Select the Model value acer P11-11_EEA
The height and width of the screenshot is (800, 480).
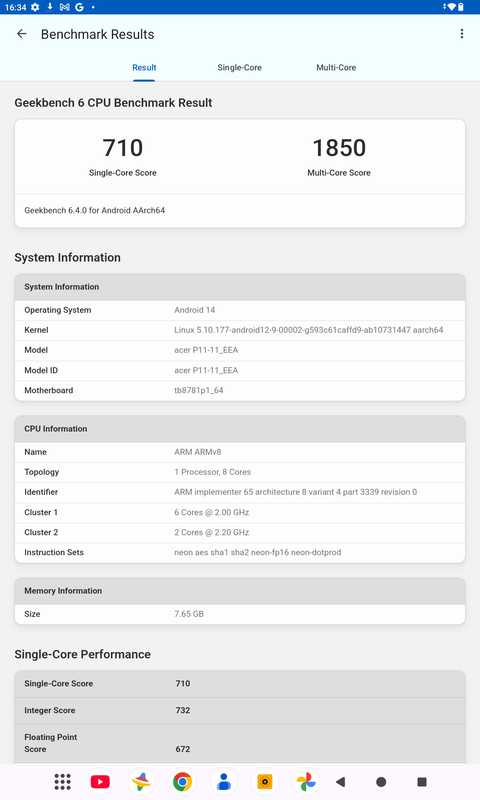tap(206, 350)
